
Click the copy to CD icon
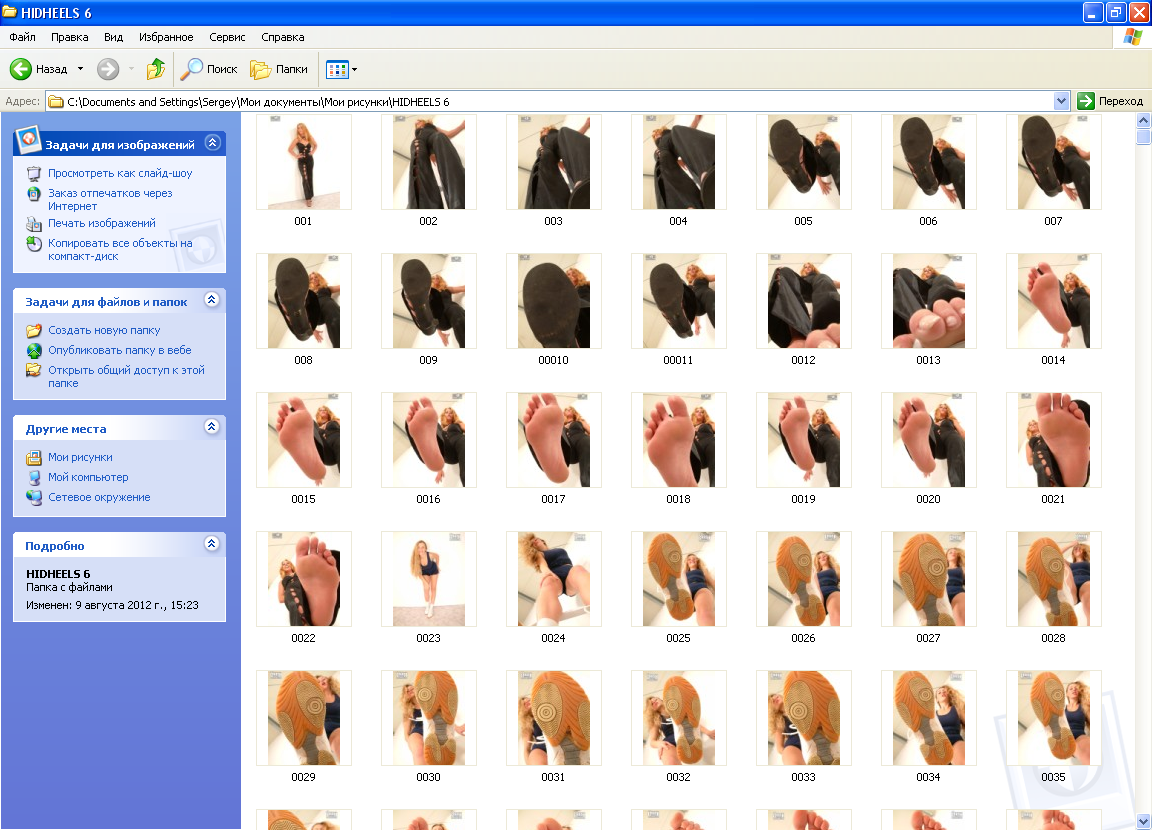click(34, 244)
